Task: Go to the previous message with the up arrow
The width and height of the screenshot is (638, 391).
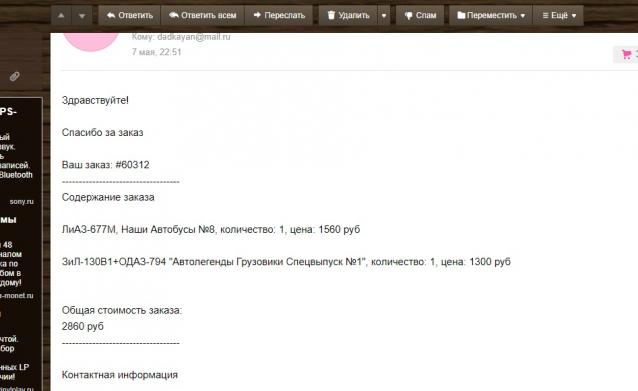Action: point(61,15)
